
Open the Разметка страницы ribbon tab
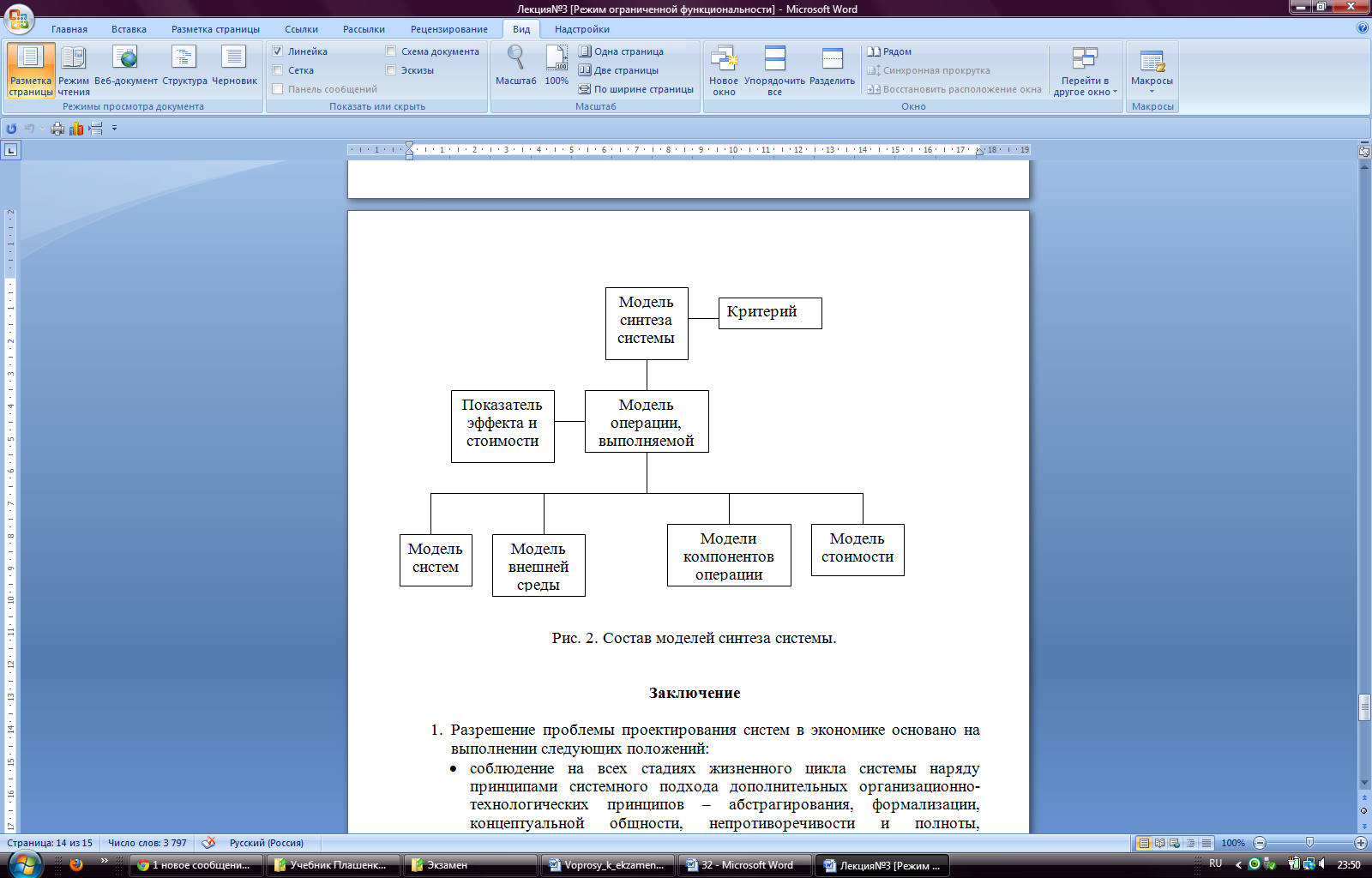coord(215,29)
